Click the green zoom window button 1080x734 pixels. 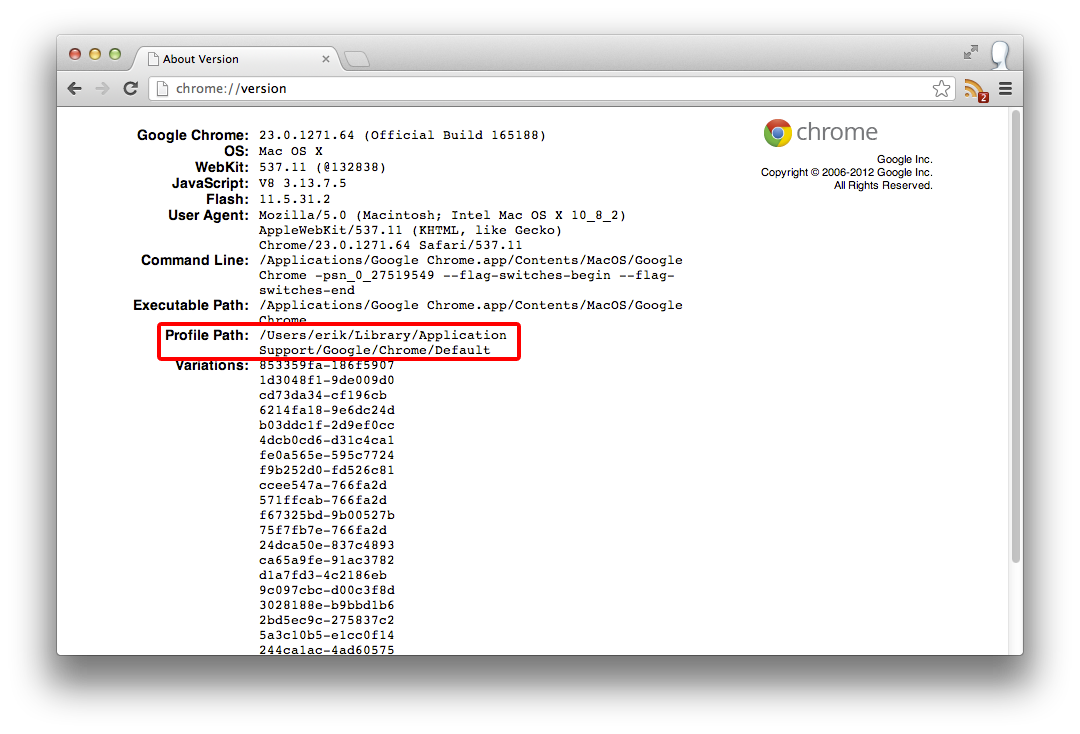click(115, 54)
